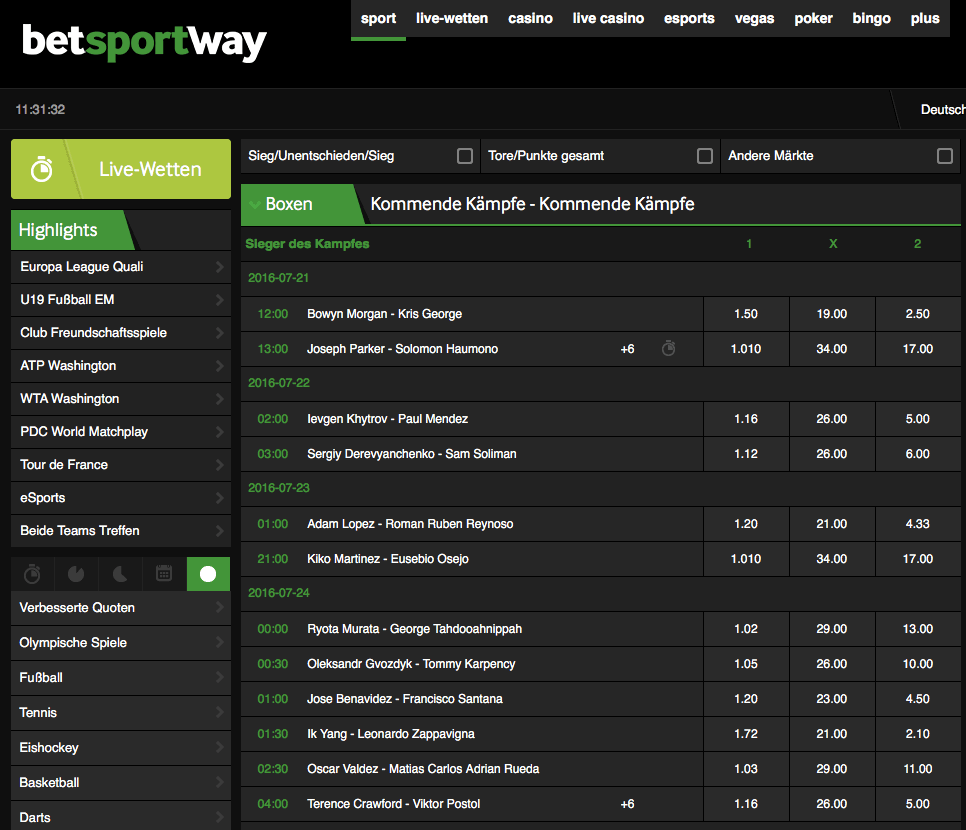Viewport: 966px width, 830px height.
Task: Collapse Boxen section via green chevron
Action: 254,205
